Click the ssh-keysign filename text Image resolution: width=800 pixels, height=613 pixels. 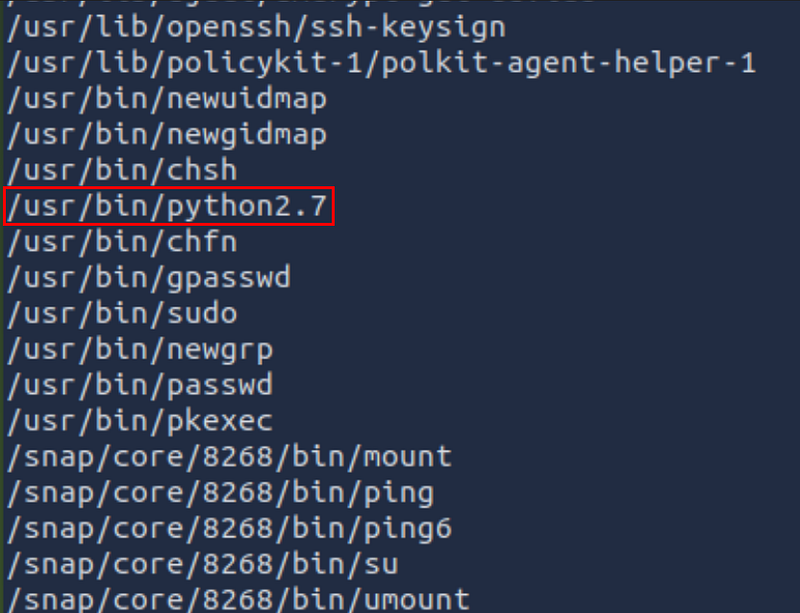click(408, 26)
